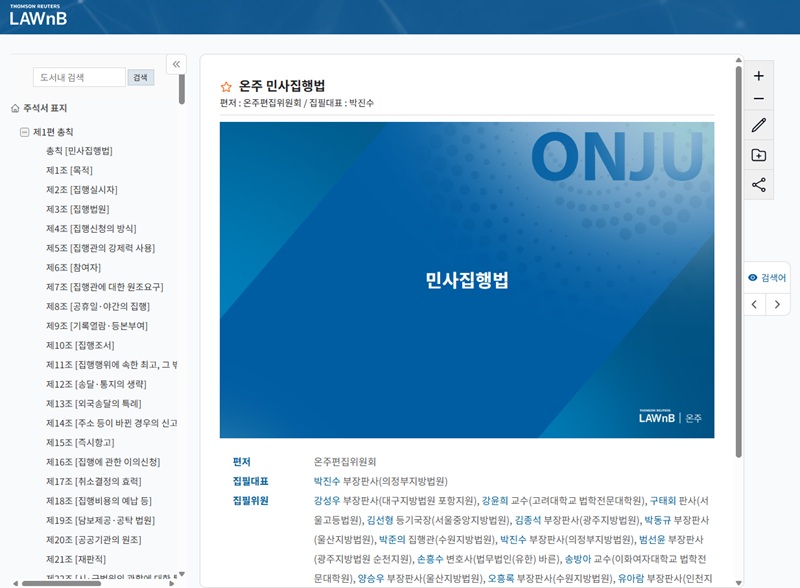Open 주석서 표지 in the table of contents
The image size is (800, 588).
click(x=45, y=108)
